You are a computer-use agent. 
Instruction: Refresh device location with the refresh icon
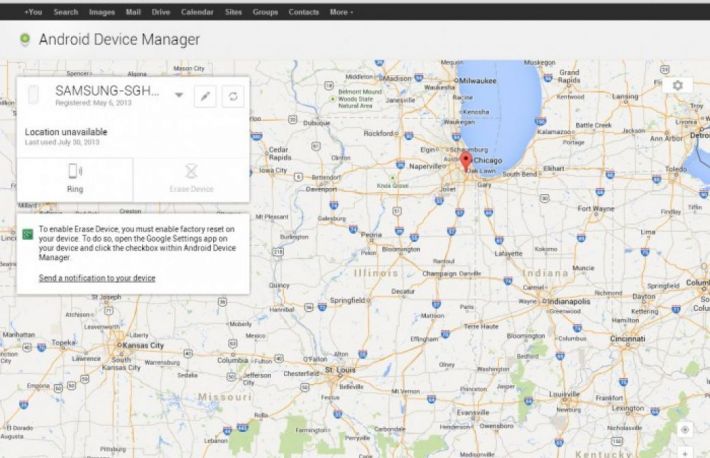[x=233, y=95]
